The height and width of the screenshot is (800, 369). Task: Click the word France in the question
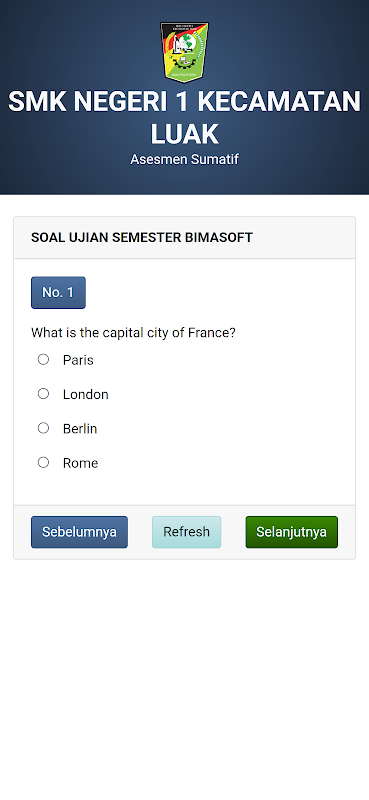[212, 333]
